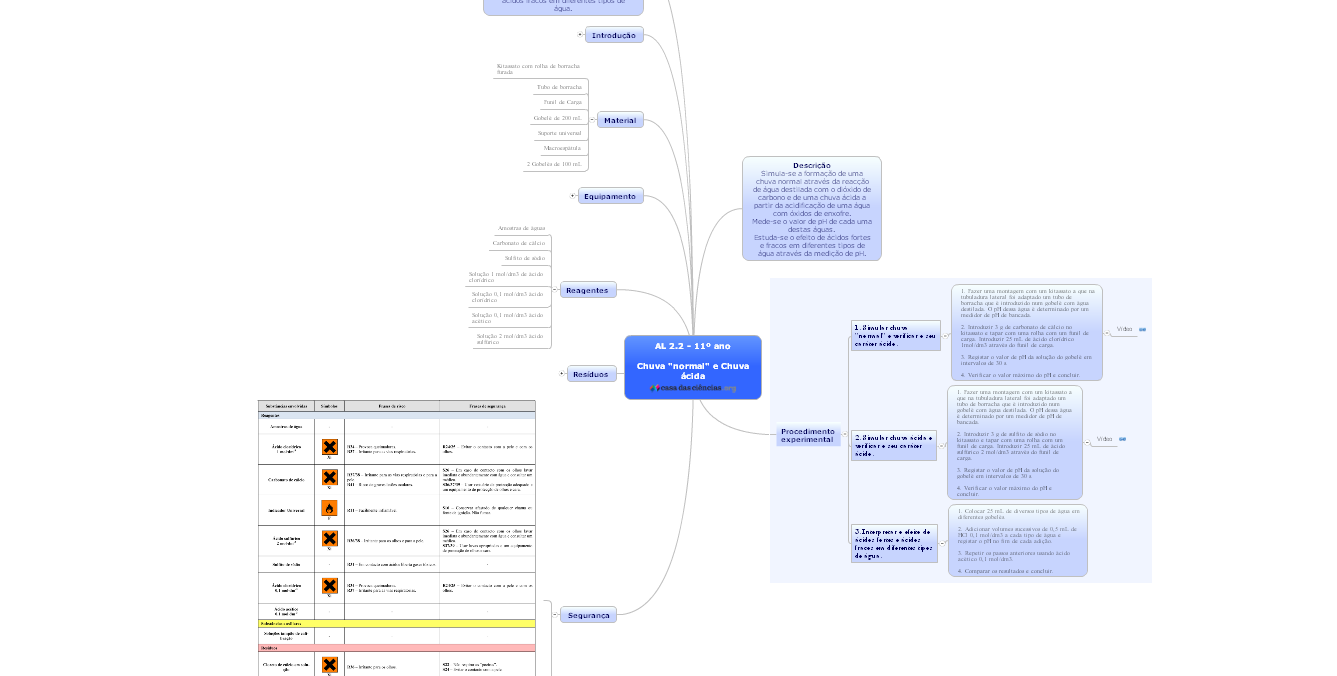Image resolution: width=1337 pixels, height=676 pixels.
Task: Collapse the step 3 Interpretar o efeito subtopic
Action: [942, 544]
